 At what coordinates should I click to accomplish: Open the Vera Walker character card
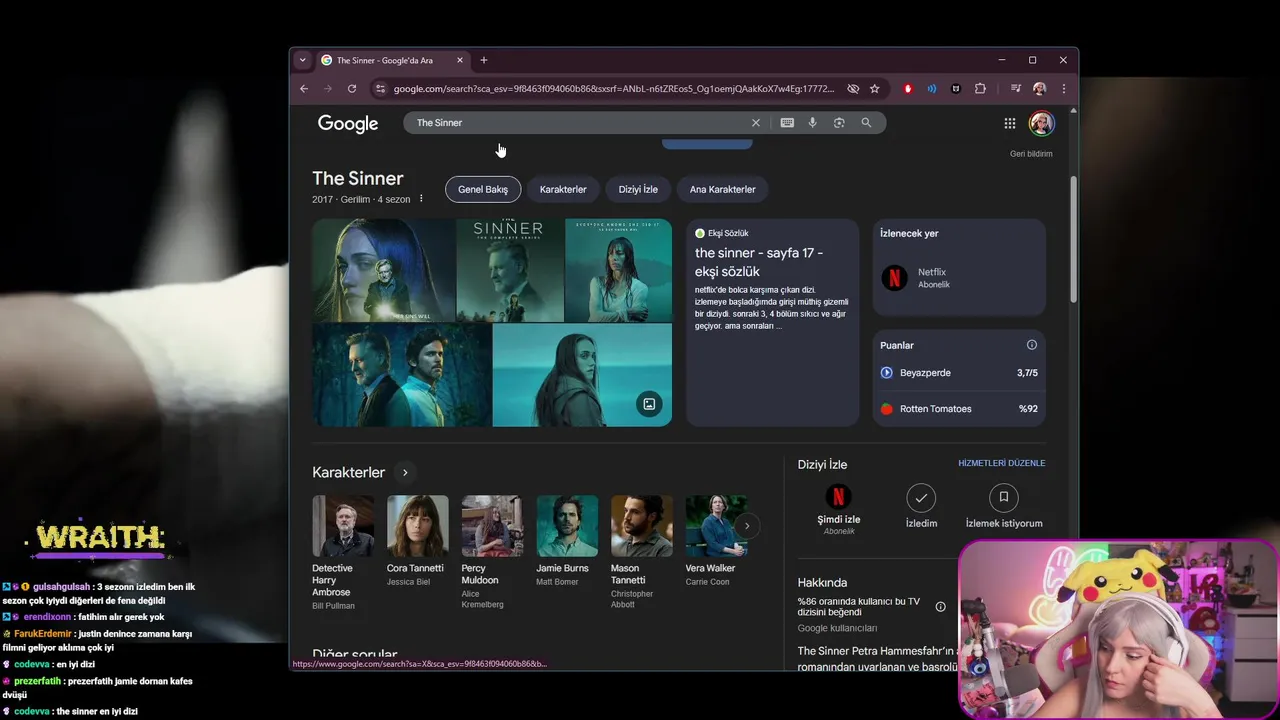[716, 541]
